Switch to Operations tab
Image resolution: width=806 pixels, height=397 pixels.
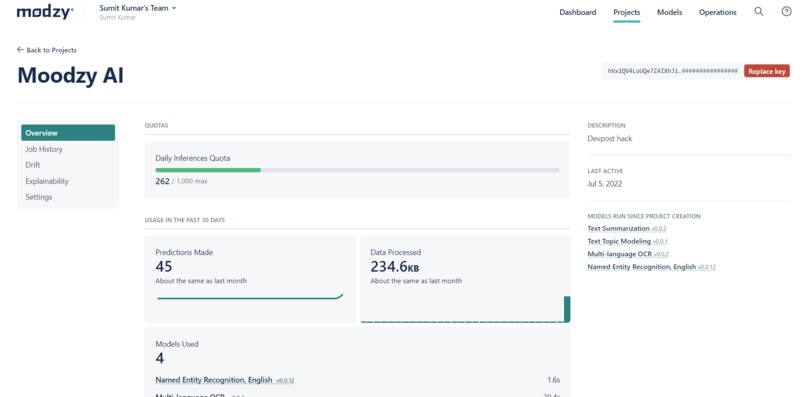click(718, 12)
